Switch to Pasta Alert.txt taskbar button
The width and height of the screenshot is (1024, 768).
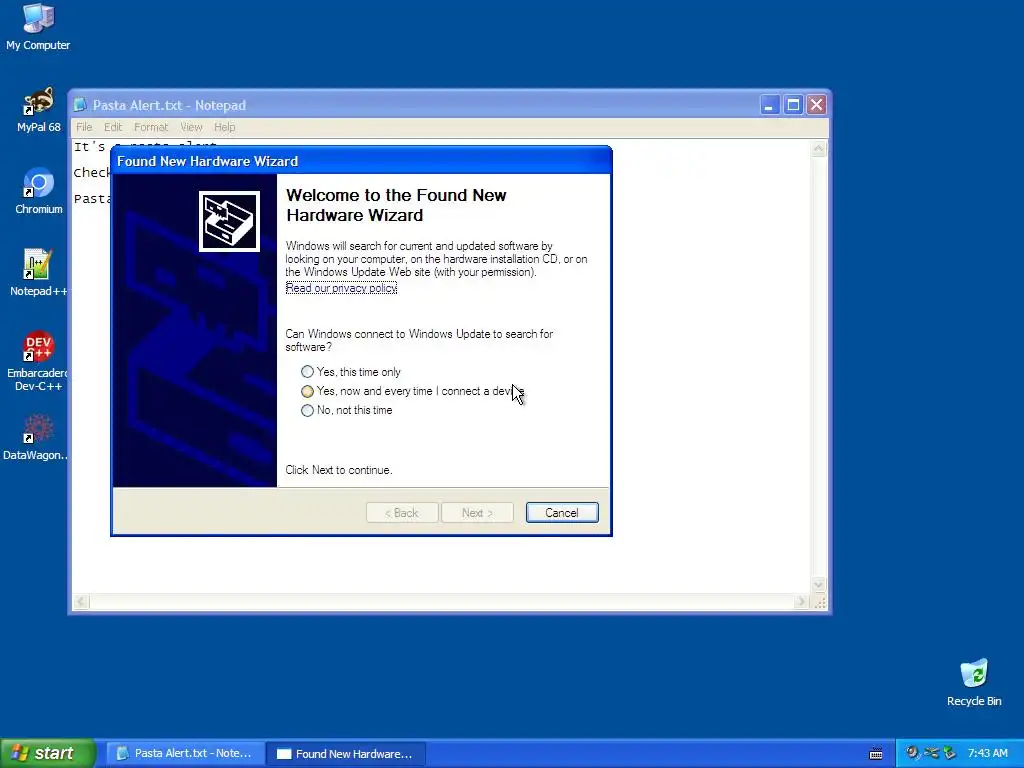[185, 753]
